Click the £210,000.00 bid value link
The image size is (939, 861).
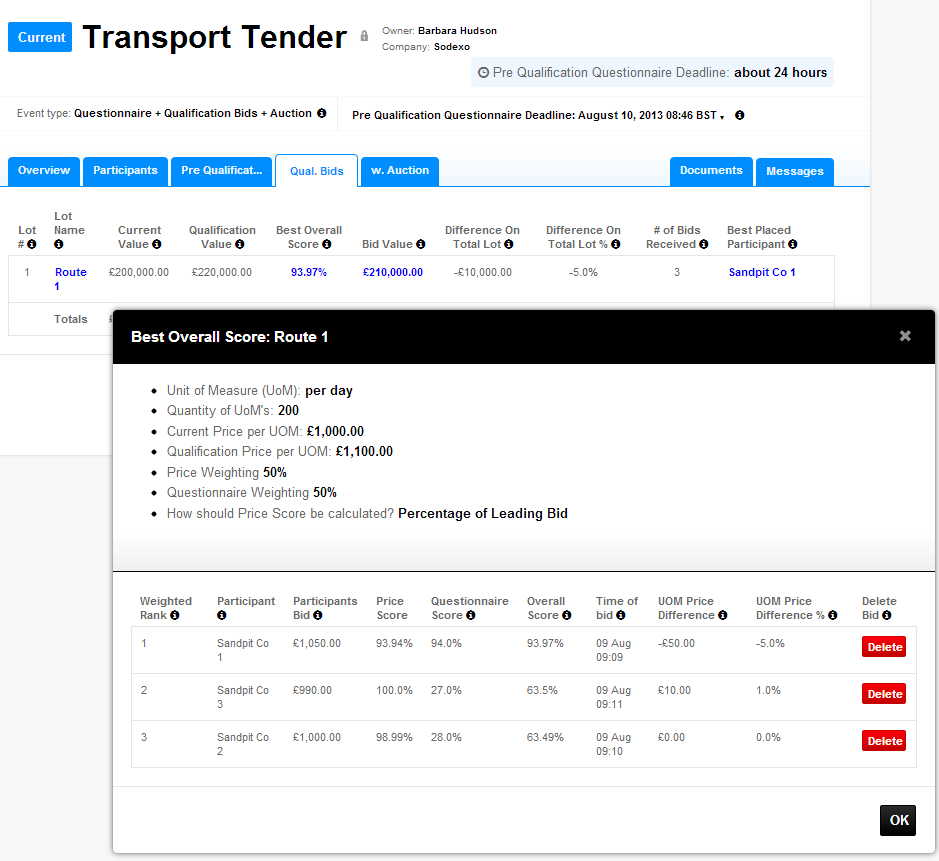pyautogui.click(x=393, y=272)
